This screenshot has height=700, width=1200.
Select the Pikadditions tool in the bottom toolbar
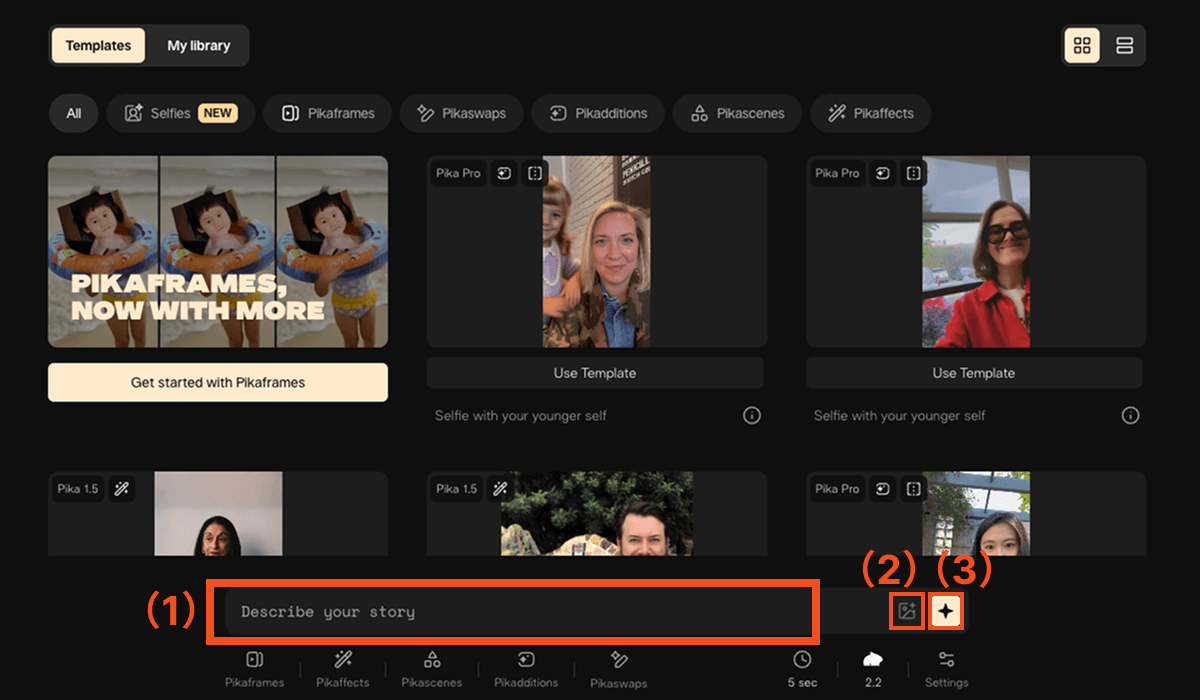pyautogui.click(x=526, y=669)
